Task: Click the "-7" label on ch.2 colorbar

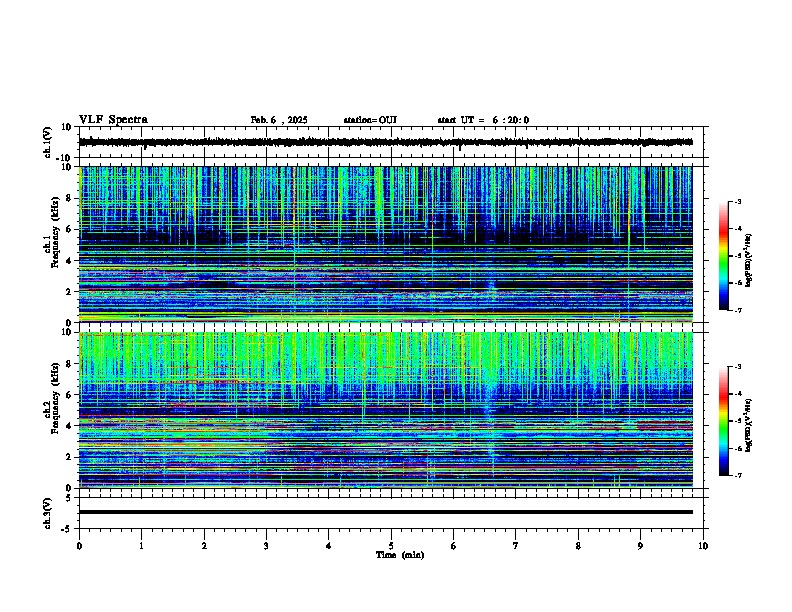Action: 737,475
